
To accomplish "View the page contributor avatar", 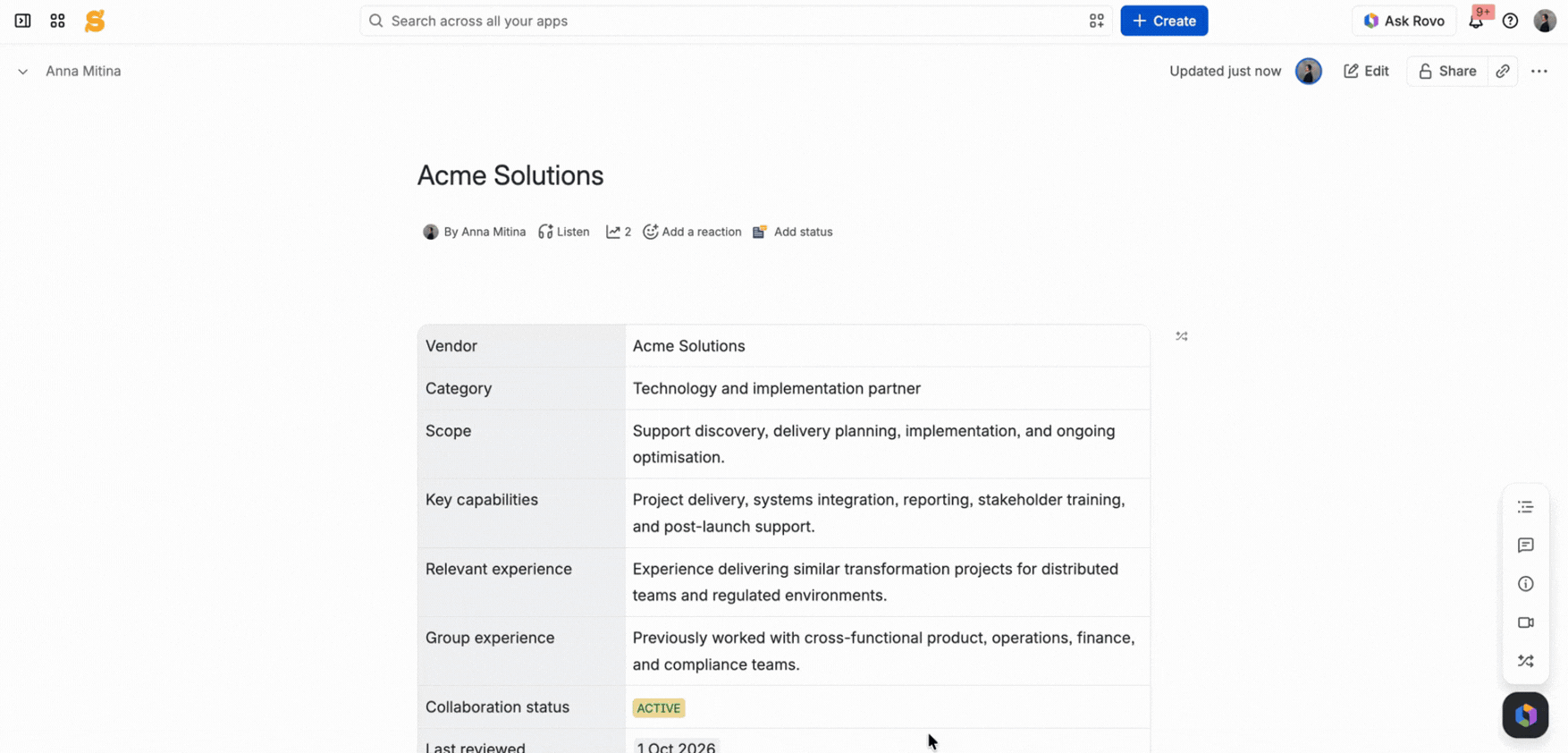I will pos(1309,71).
